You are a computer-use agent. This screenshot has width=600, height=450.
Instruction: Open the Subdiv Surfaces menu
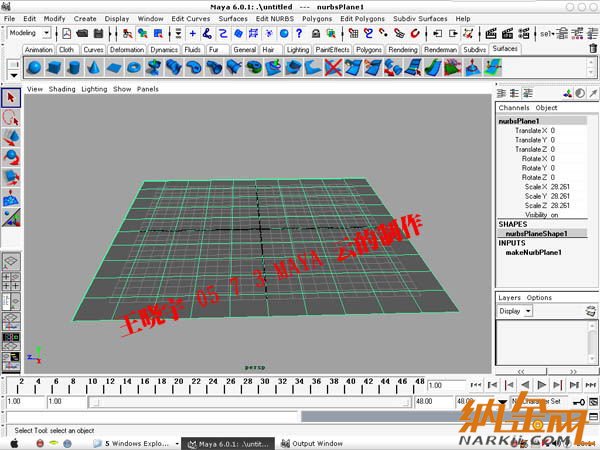point(420,19)
